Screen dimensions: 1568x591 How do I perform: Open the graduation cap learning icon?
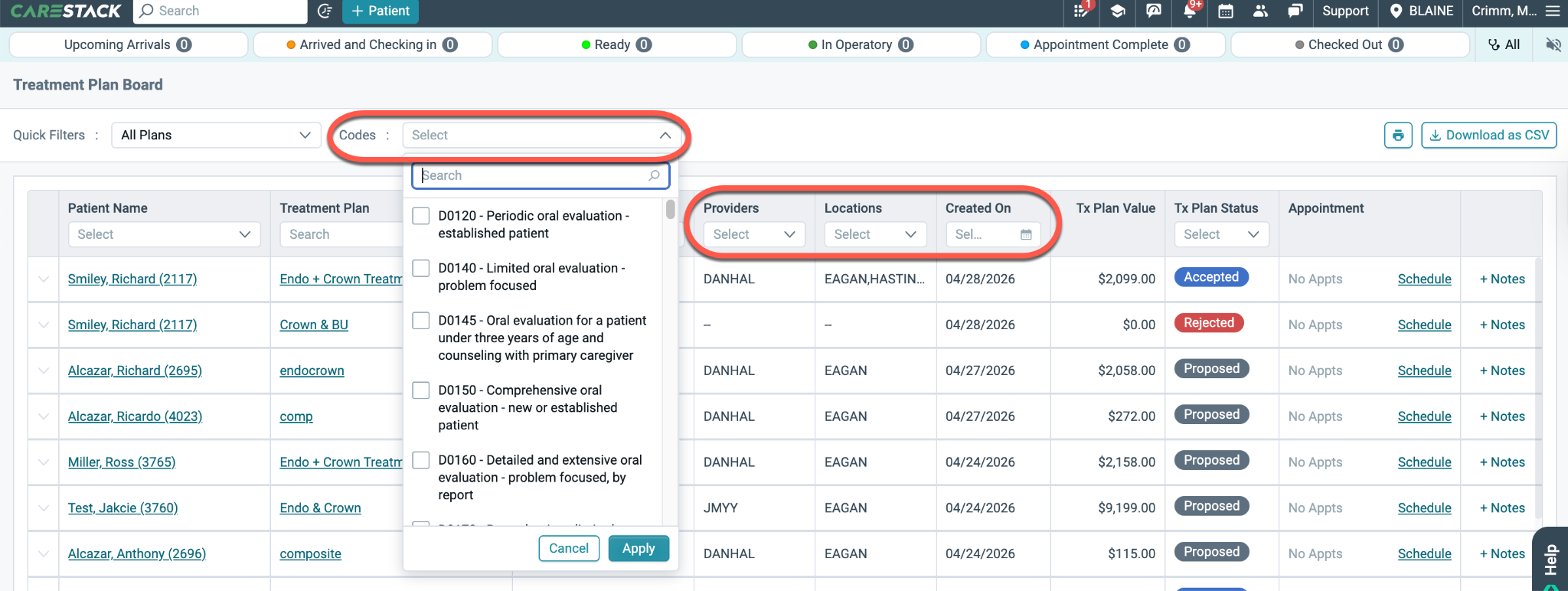[x=1118, y=11]
